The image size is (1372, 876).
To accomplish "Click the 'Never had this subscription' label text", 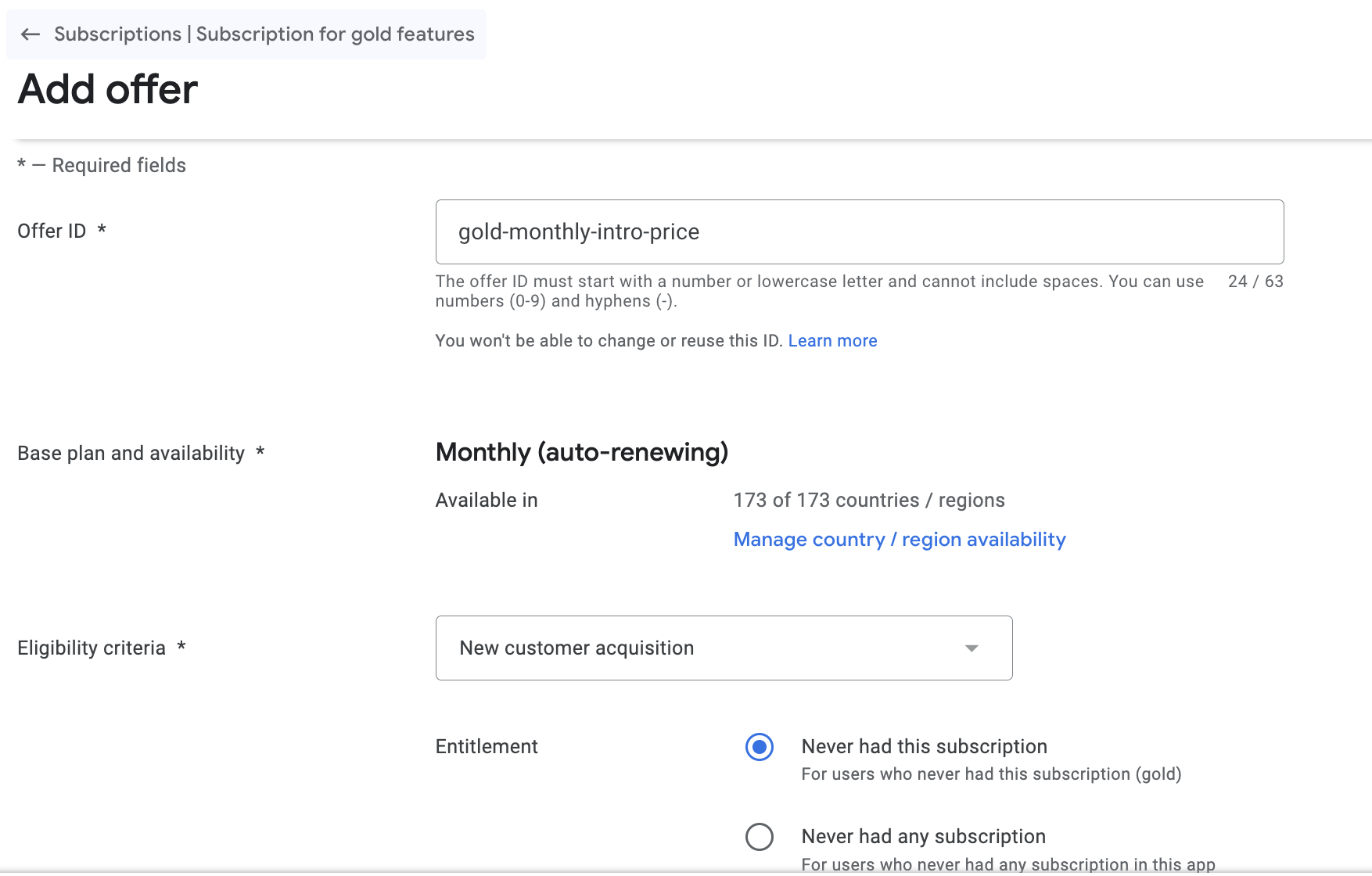I will pos(924,747).
